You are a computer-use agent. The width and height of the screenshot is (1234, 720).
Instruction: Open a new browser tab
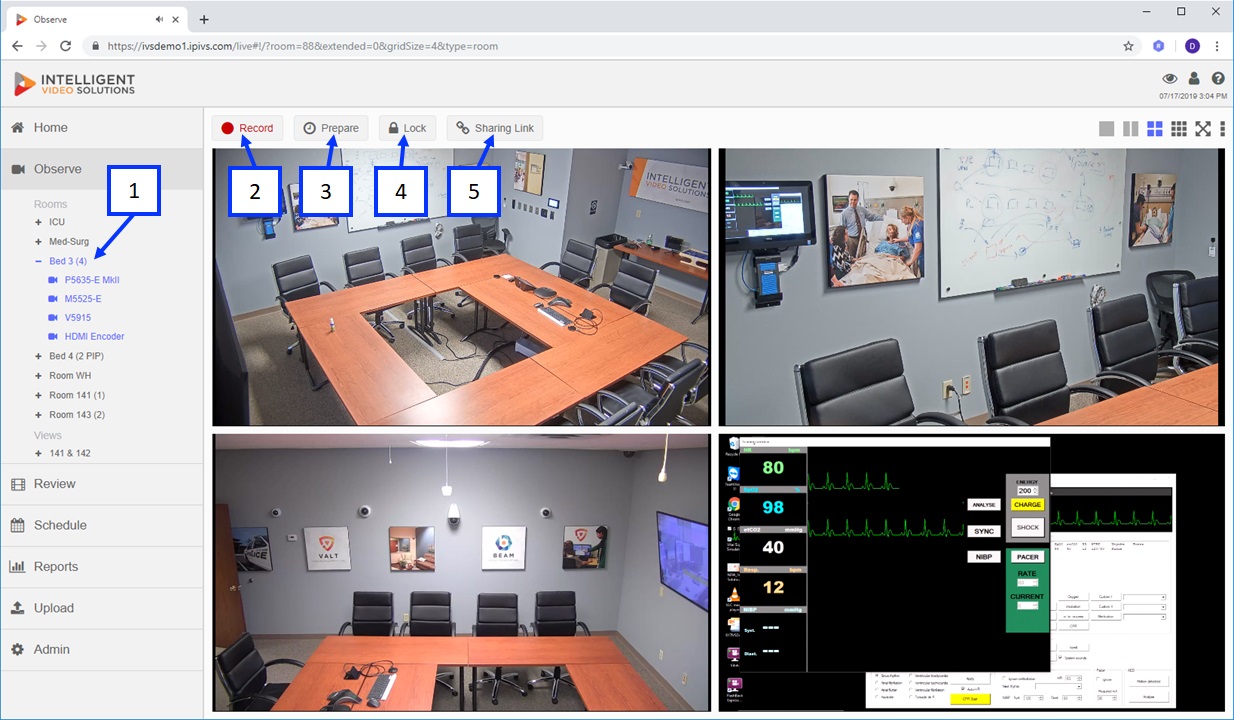(204, 19)
